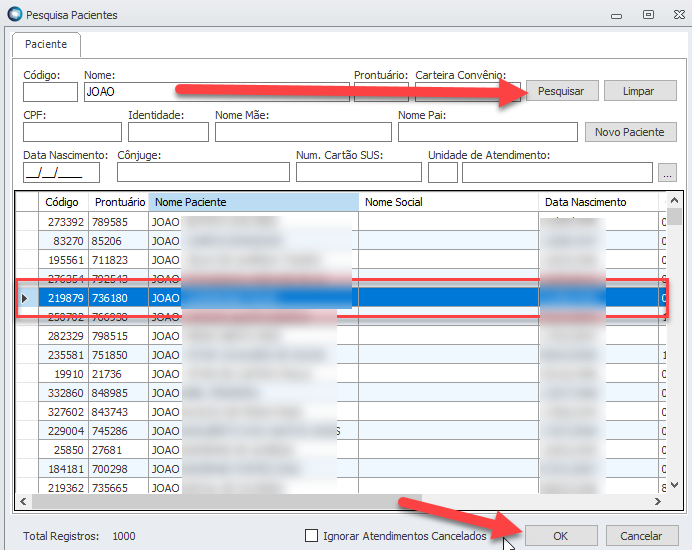Click the horizontal scrollbar right arrow
Image resolution: width=692 pixels, height=550 pixels.
coord(658,501)
